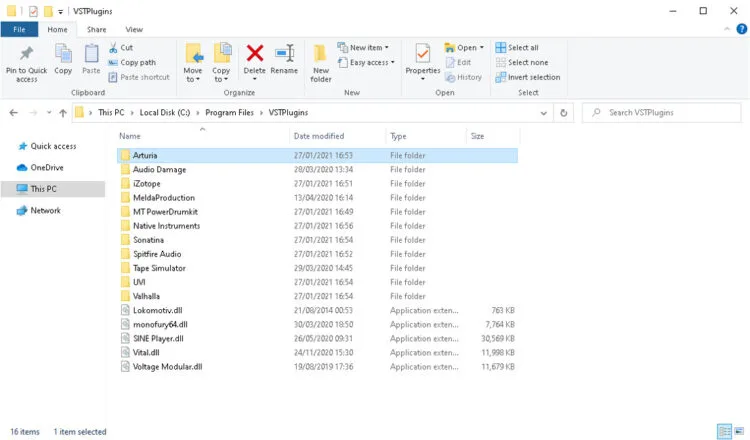Click Select all in ribbon
750x440 pixels.
[517, 47]
